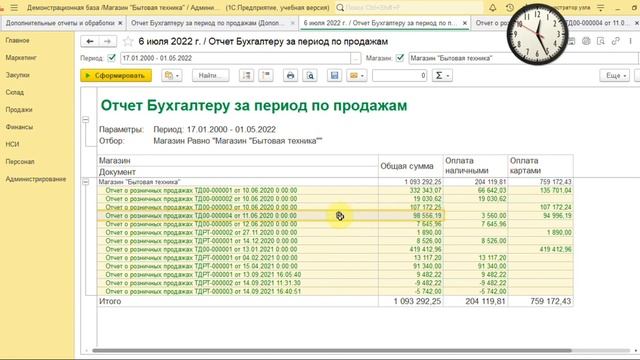This screenshot has height=360, width=640.
Task: Close the 6 июля 2022 г. tab
Action: click(464, 23)
